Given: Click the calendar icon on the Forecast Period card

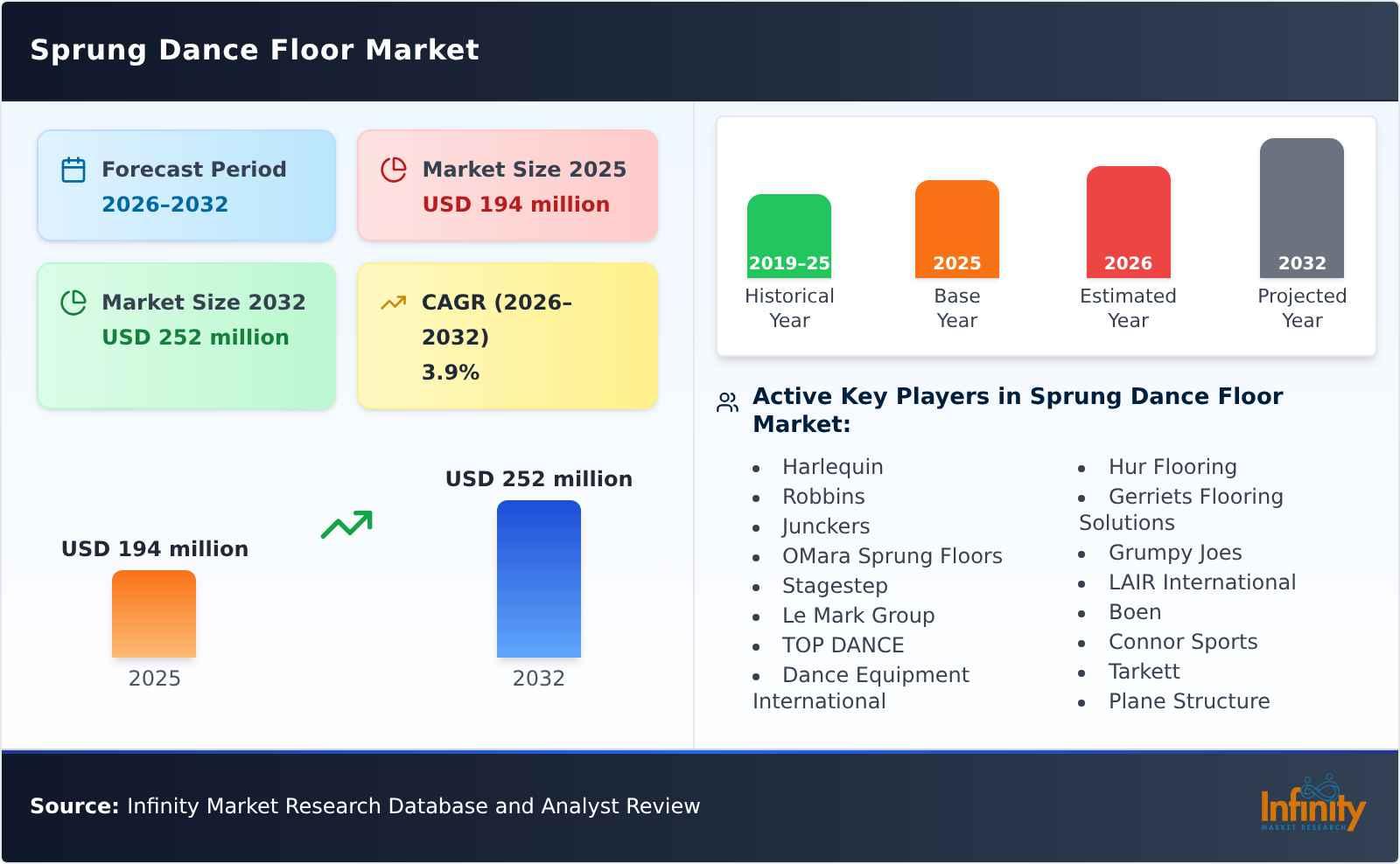Looking at the screenshot, I should tap(74, 169).
